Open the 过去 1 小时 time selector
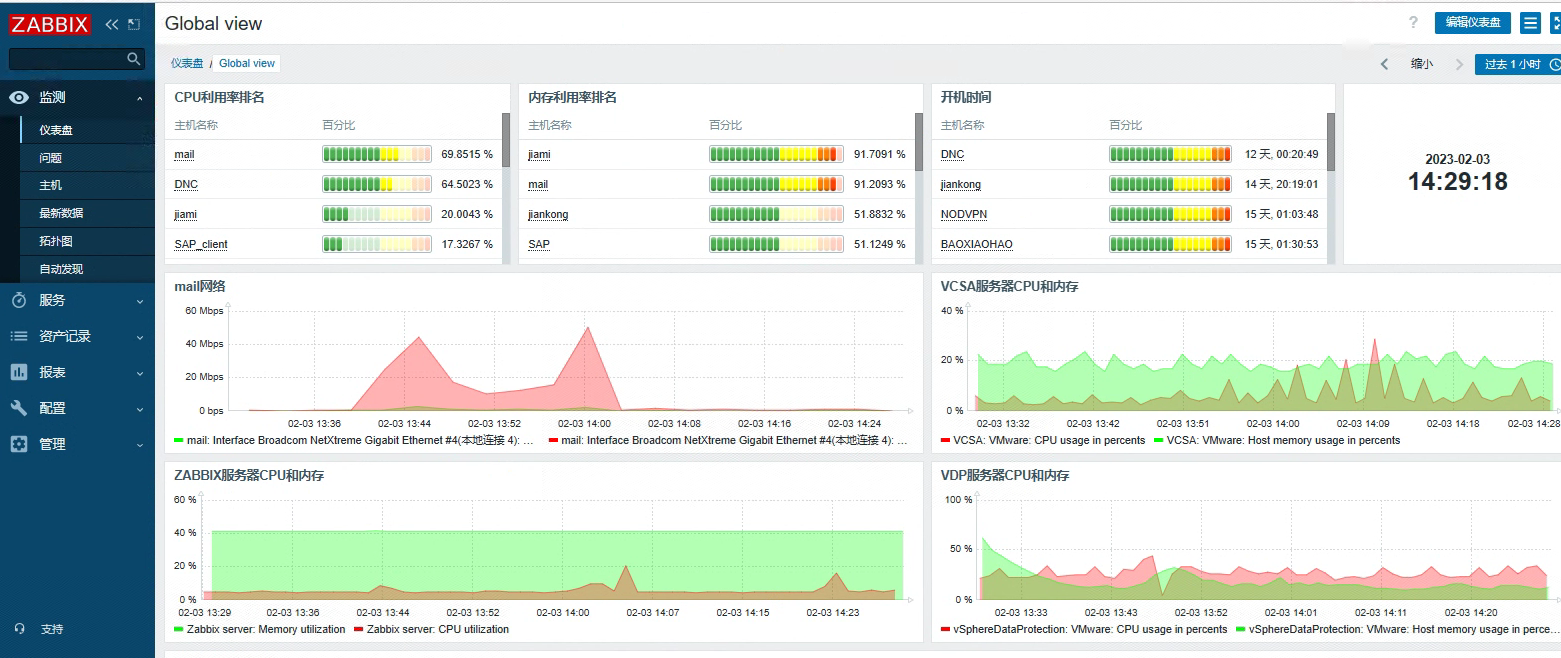The image size is (1561, 658). (x=1518, y=64)
